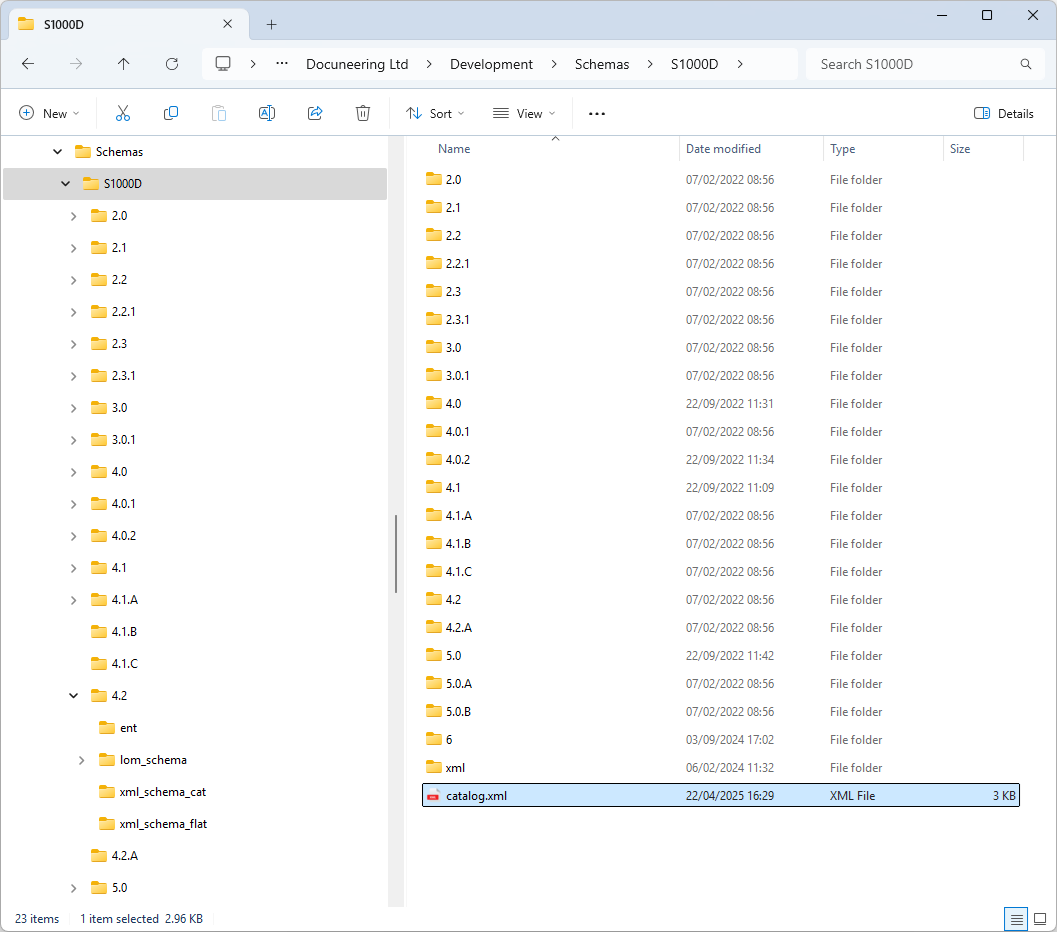This screenshot has height=932, width=1057.
Task: Open a new tab with plus button
Action: 271,24
